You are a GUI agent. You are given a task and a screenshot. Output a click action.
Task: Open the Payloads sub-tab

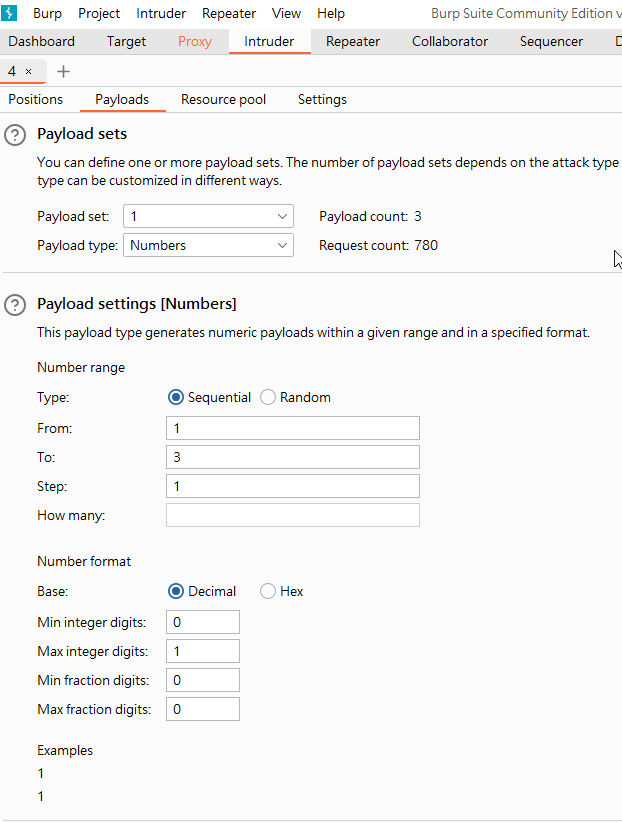point(122,100)
